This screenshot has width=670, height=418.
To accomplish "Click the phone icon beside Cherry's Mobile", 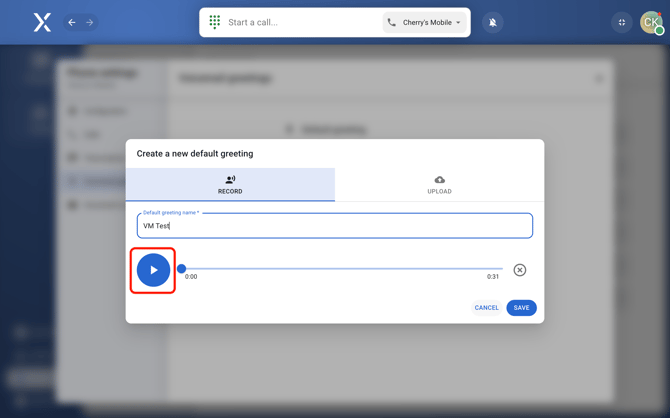I will [392, 22].
